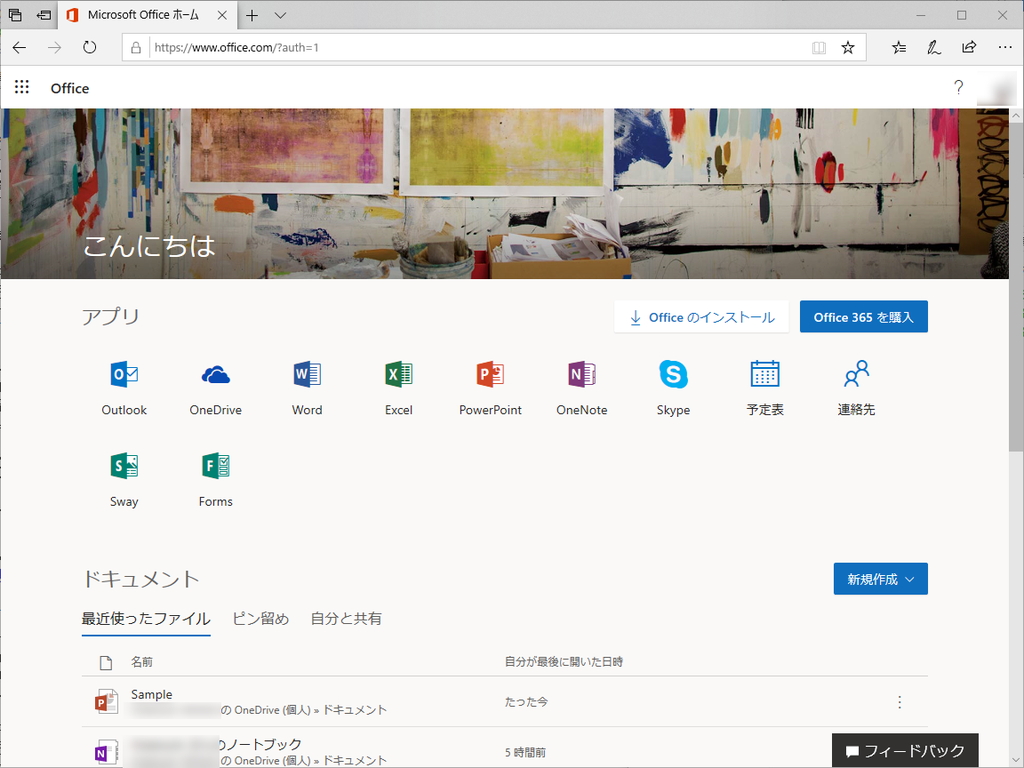Launch Excel from the apps list
Screen dimensions: 1024x768
tap(398, 385)
